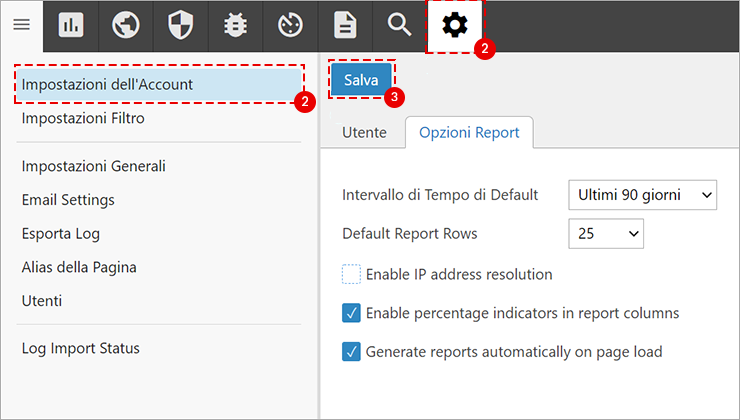This screenshot has height=420, width=740.
Task: Select the Opzioni Report tab
Action: coord(469,133)
